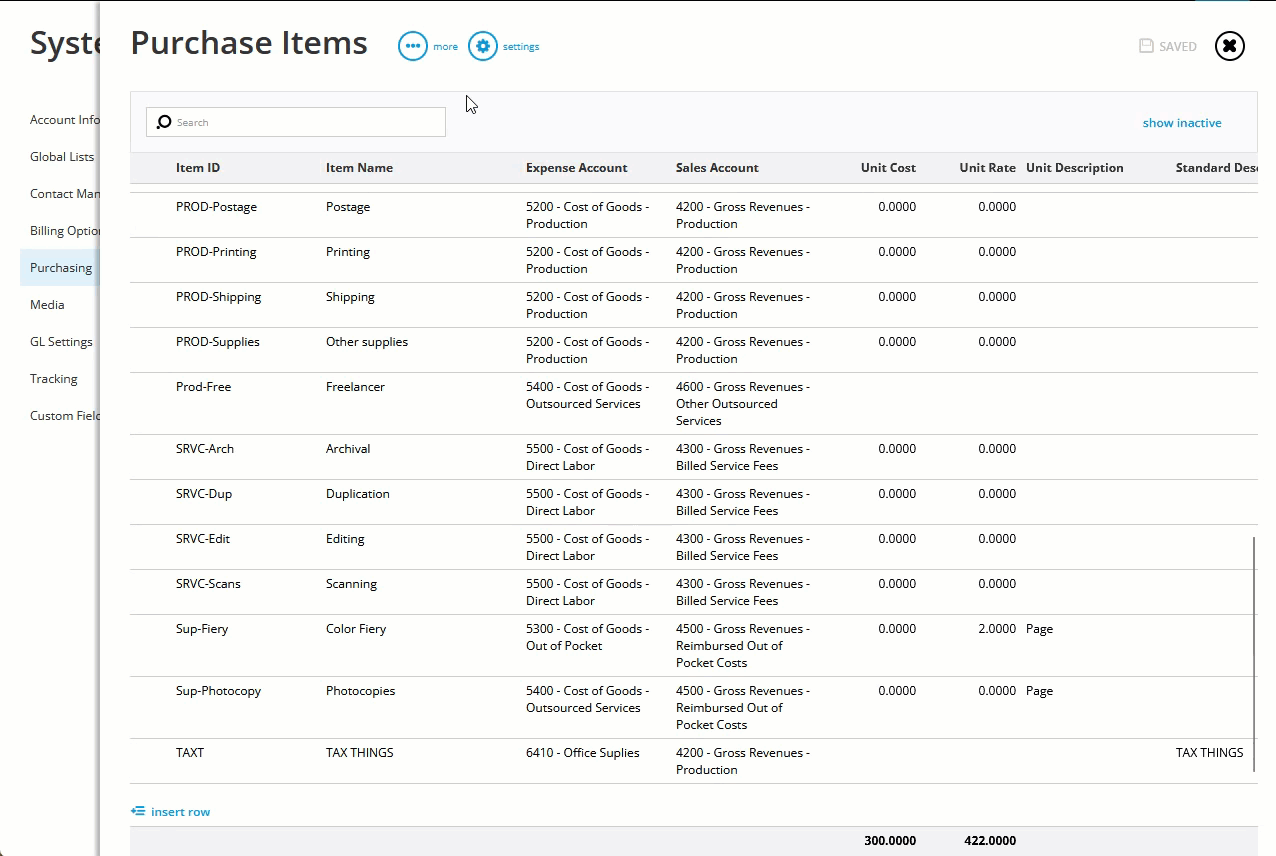Close the Purchase Items panel

click(1230, 46)
